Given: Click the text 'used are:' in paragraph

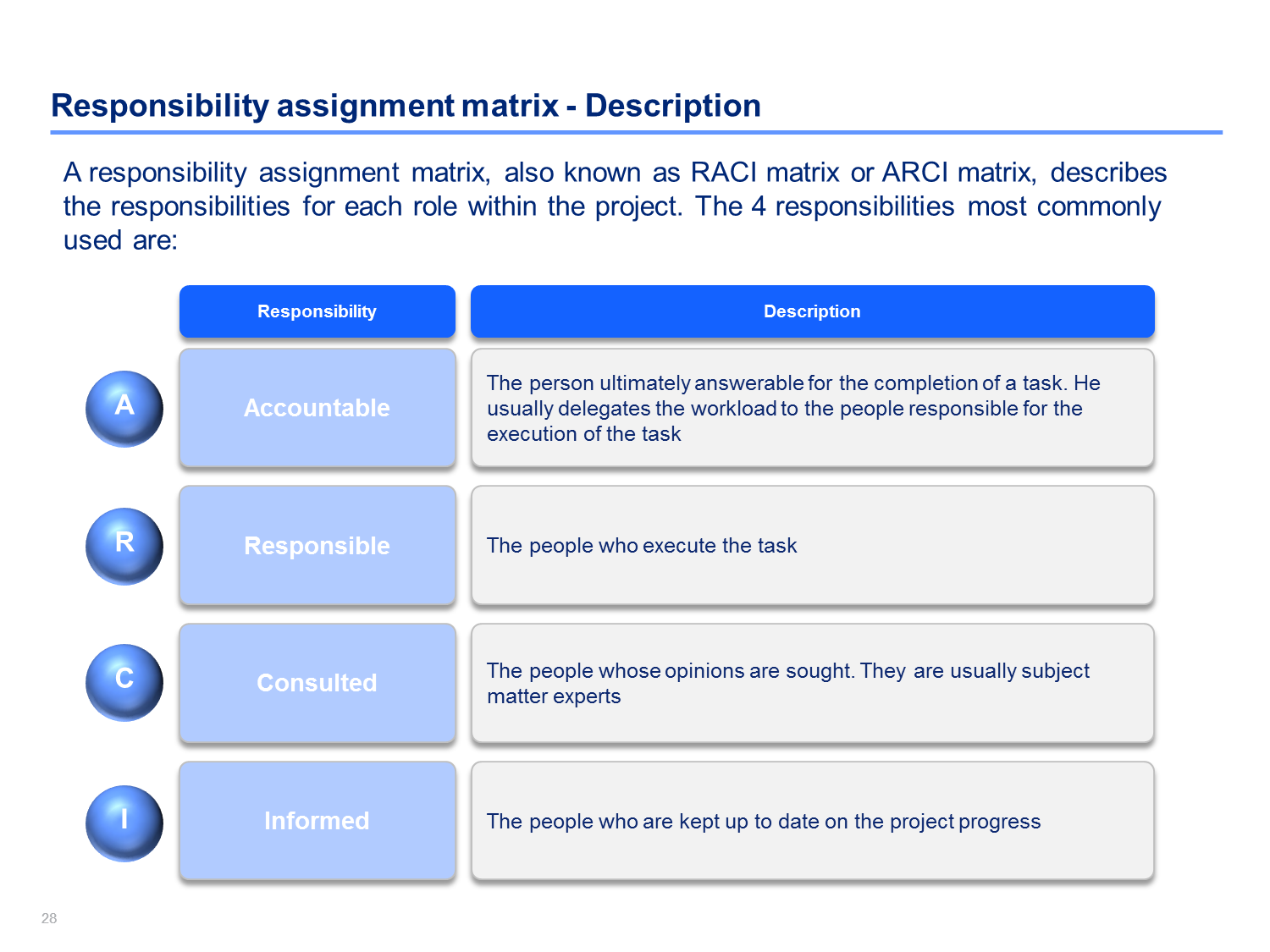Looking at the screenshot, I should pos(121,240).
